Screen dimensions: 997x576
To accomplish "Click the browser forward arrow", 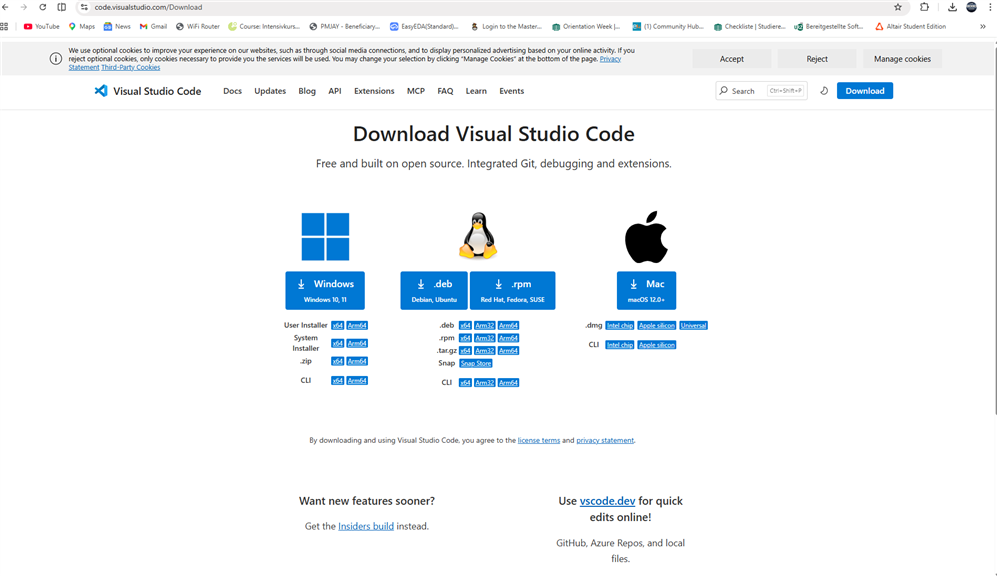I will click(x=24, y=7).
